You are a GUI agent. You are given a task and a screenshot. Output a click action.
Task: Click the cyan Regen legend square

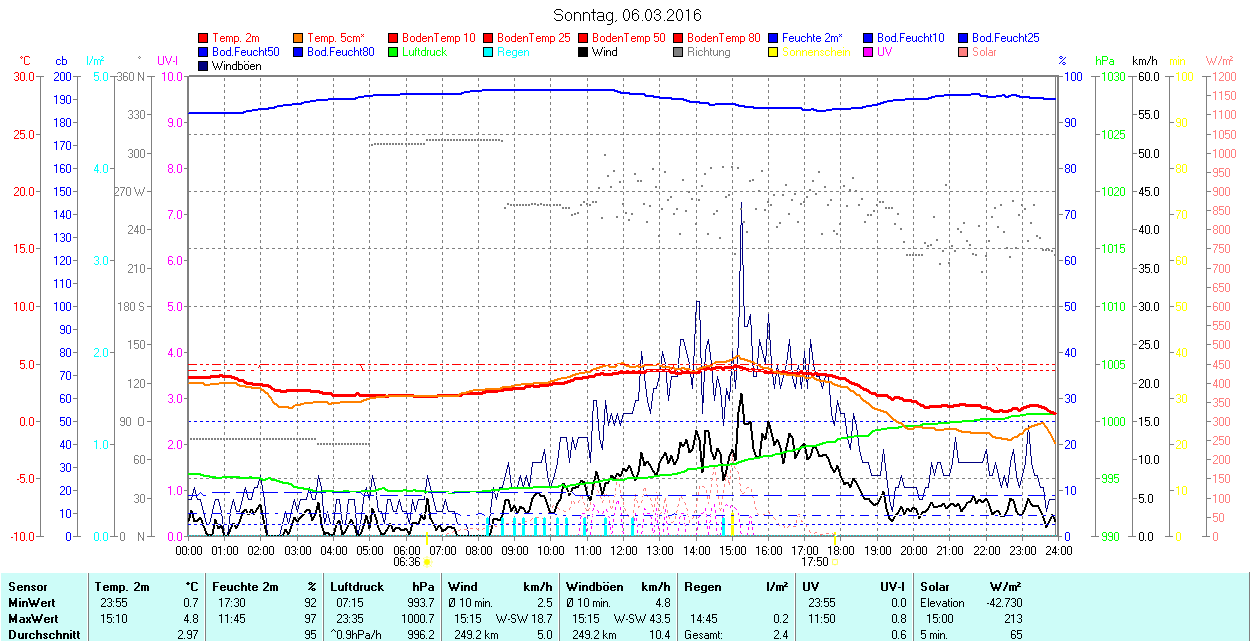click(488, 52)
